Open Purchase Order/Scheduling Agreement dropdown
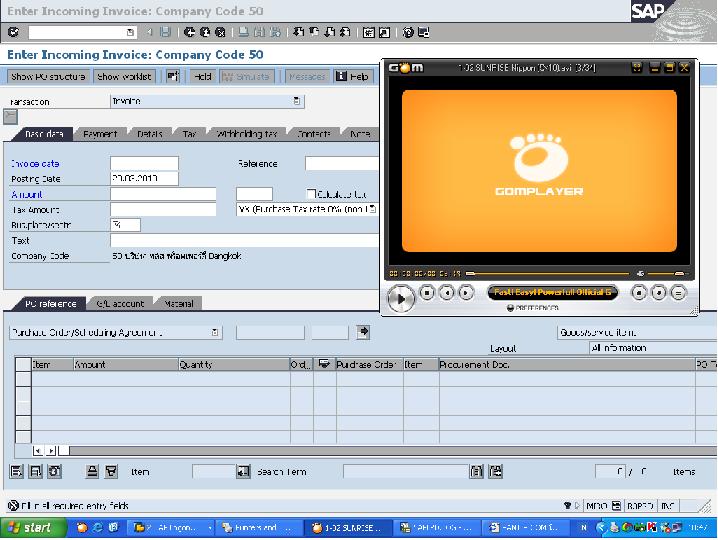Image resolution: width=718 pixels, height=540 pixels. coord(215,332)
